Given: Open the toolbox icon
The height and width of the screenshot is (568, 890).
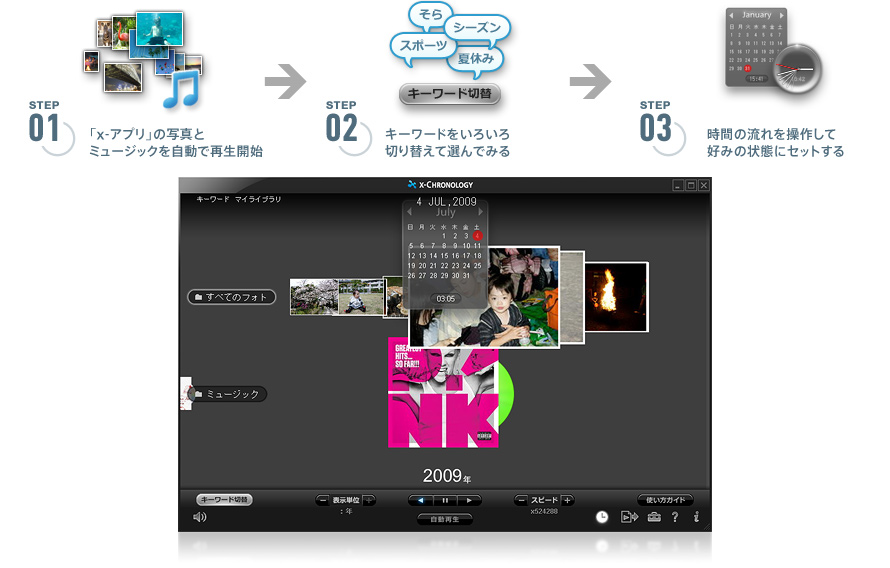Looking at the screenshot, I should pyautogui.click(x=654, y=517).
